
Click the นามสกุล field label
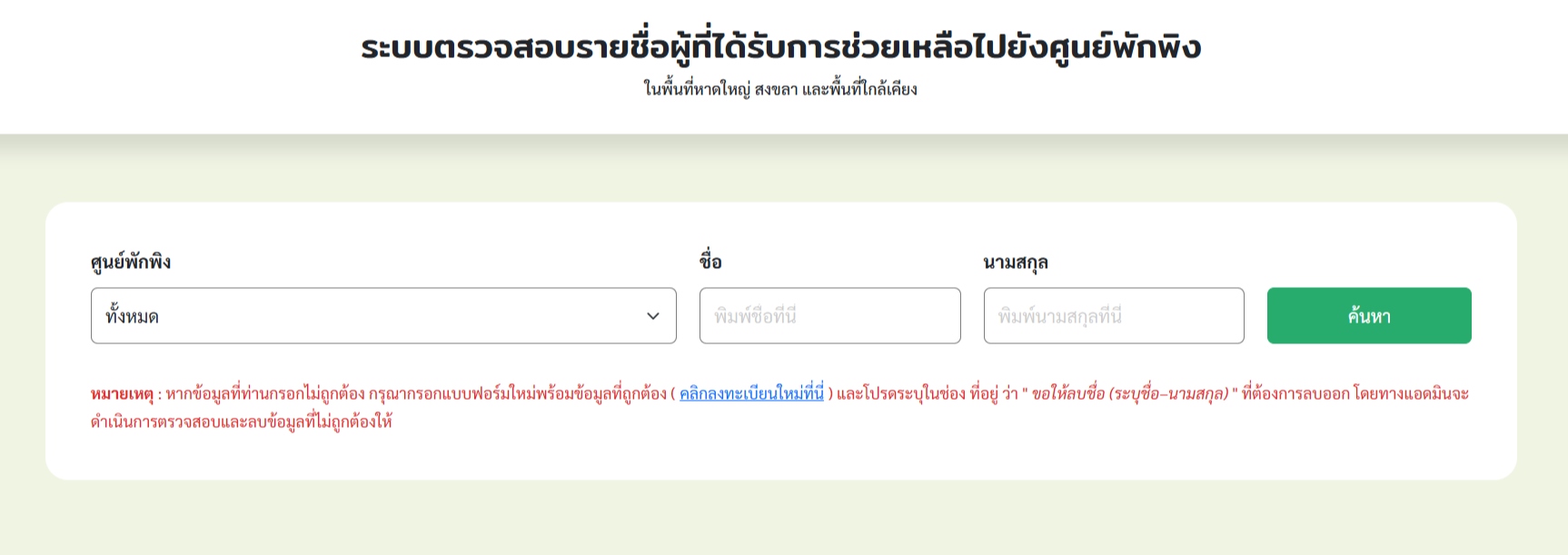1016,263
